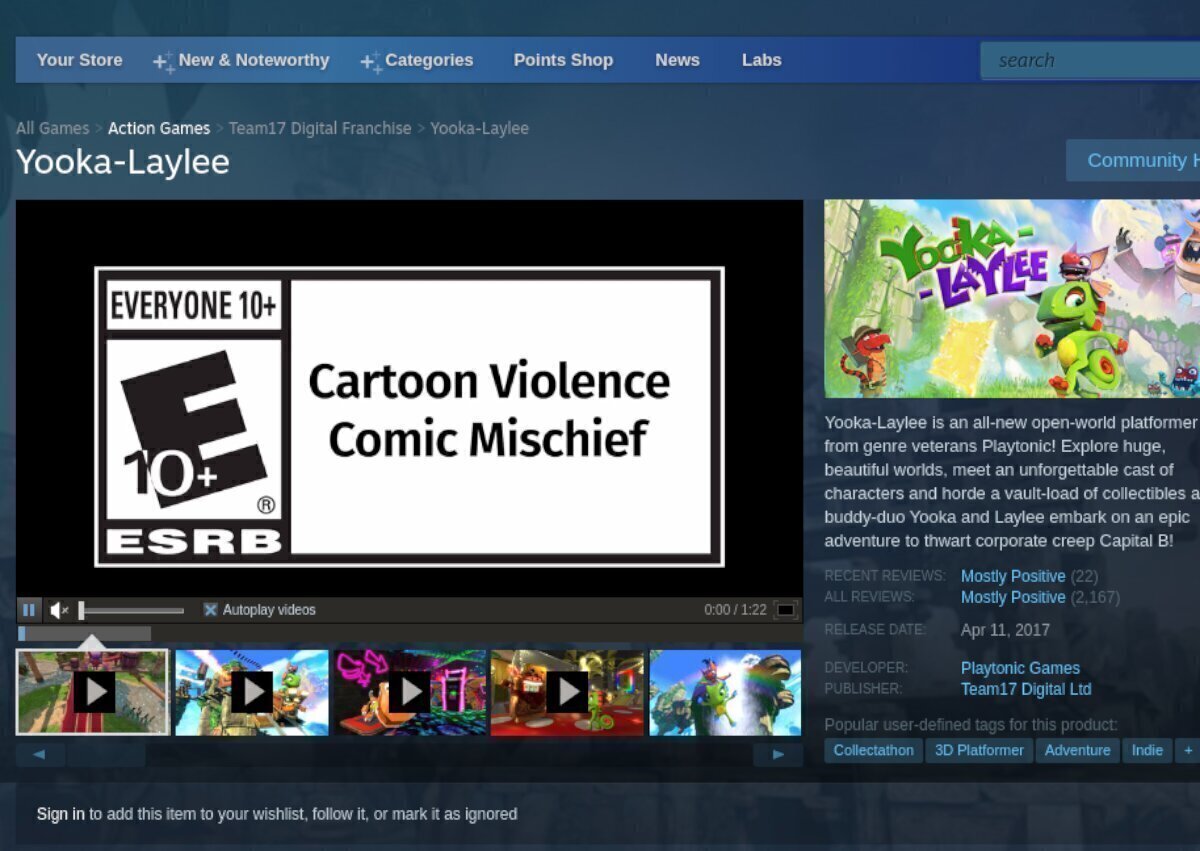This screenshot has height=851, width=1200.
Task: Play the fourth casino trailer thumbnail
Action: point(567,692)
